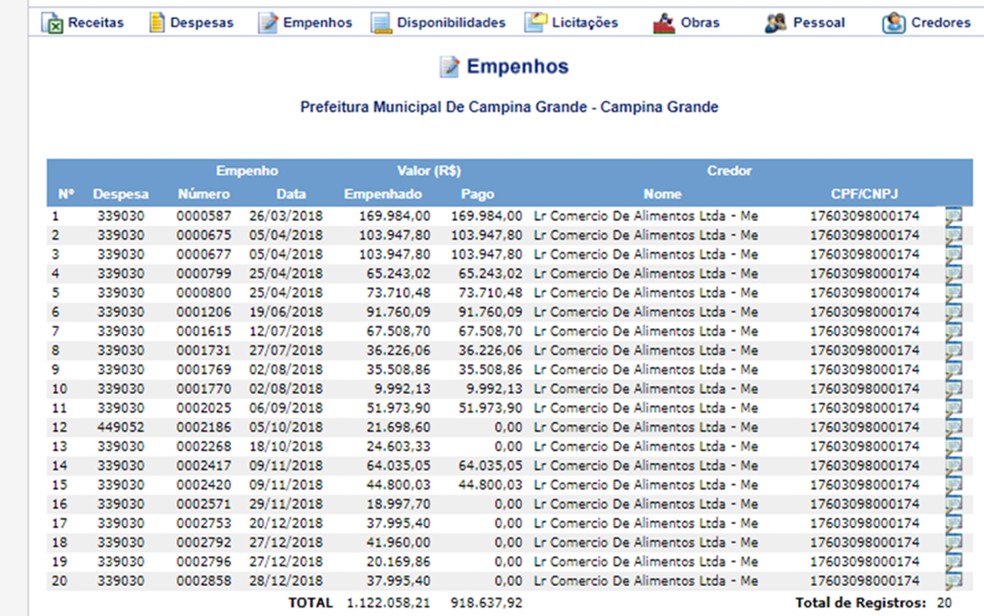Screen dimensions: 984x616
Task: Click date 12/07/2018
Action: pyautogui.click(x=286, y=331)
